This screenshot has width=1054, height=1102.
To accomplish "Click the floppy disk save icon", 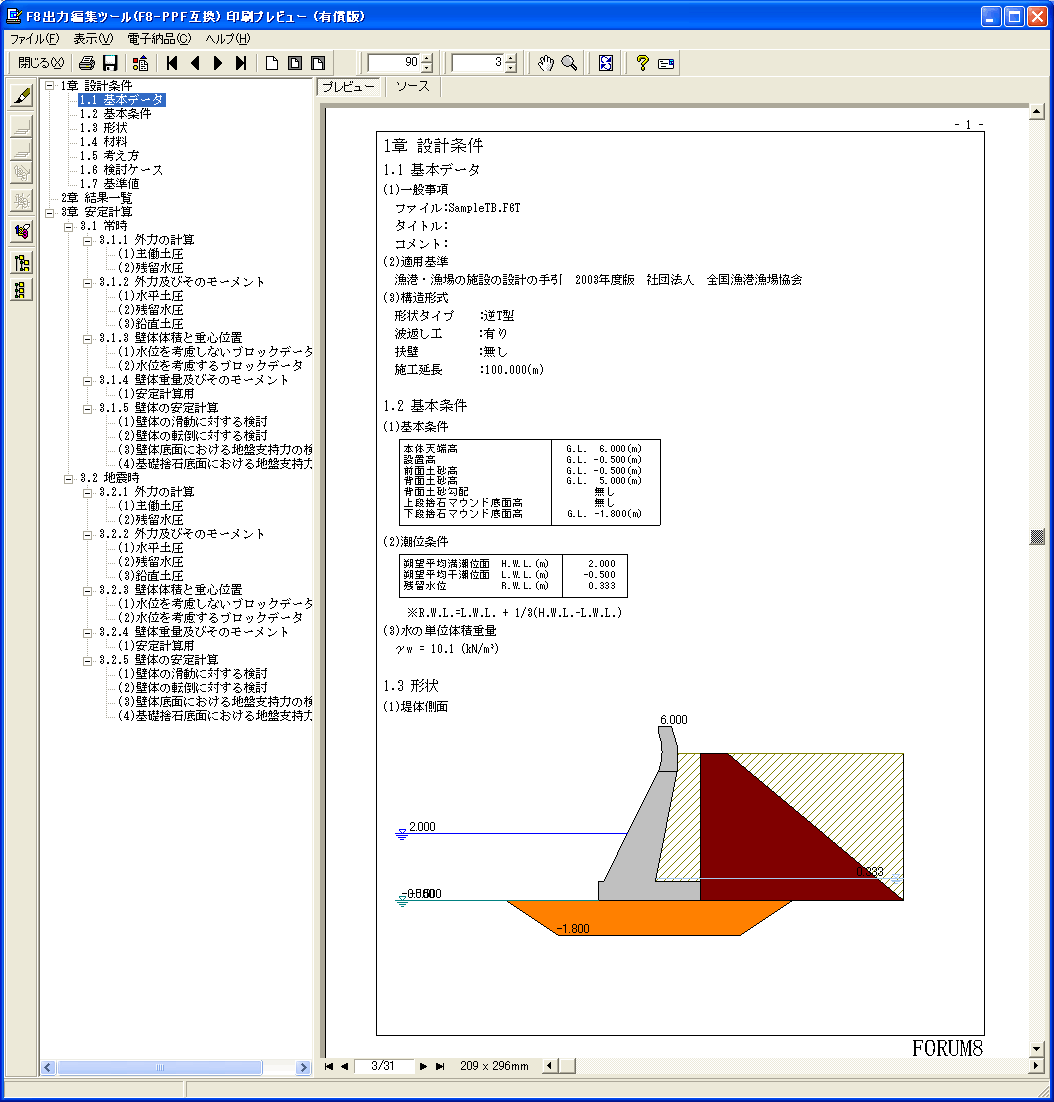I will 111,63.
